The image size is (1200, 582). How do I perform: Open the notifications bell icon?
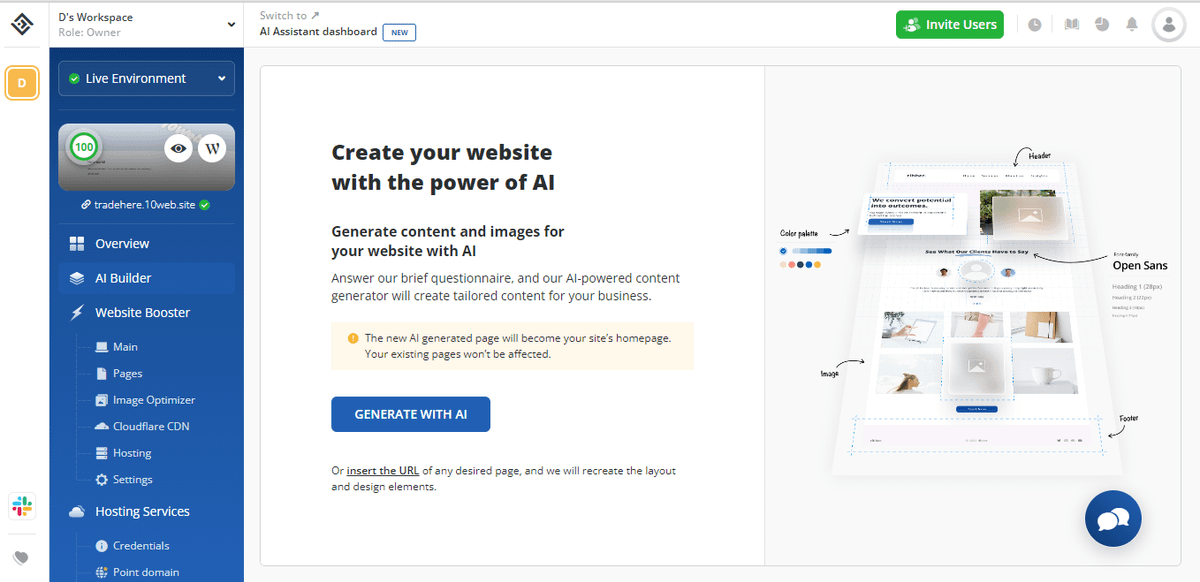pos(1132,24)
